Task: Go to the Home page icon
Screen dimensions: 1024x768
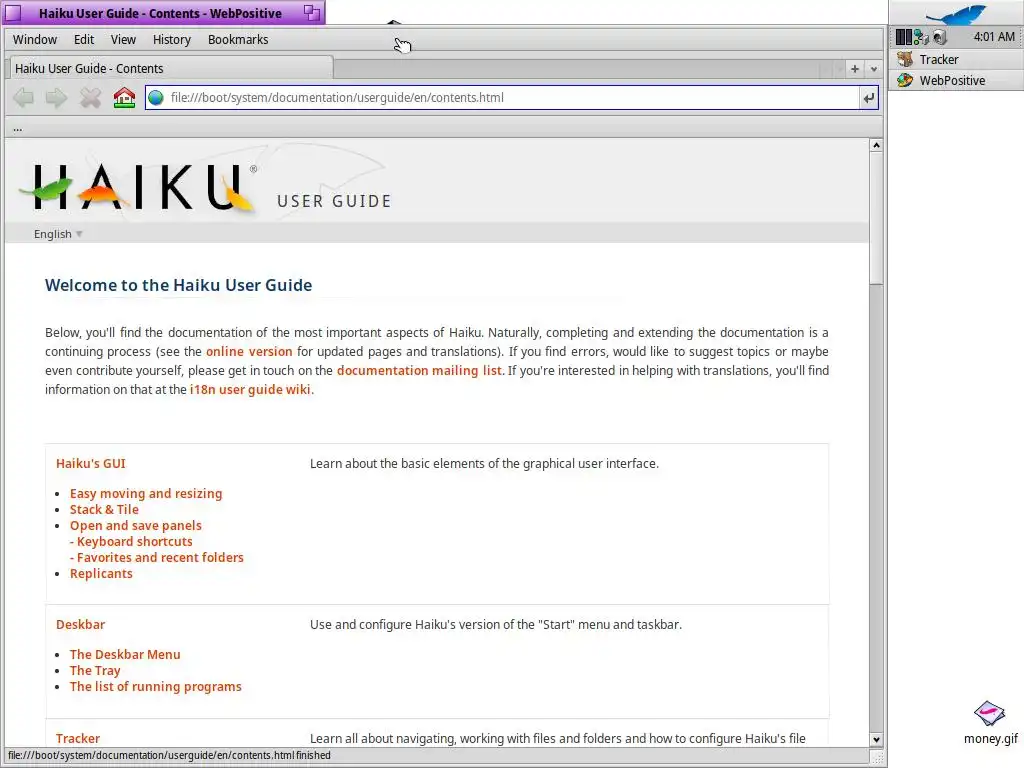Action: [124, 98]
